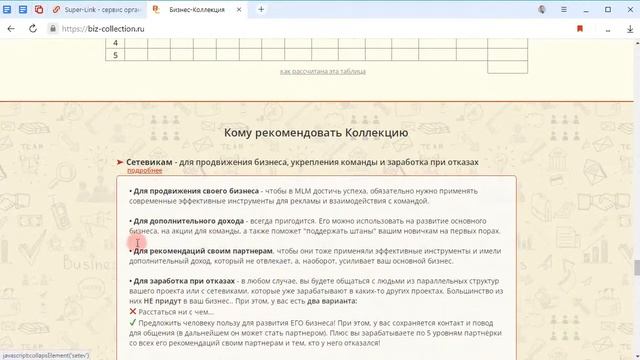Click 'Для дополнительного дохода' text

tap(189, 221)
